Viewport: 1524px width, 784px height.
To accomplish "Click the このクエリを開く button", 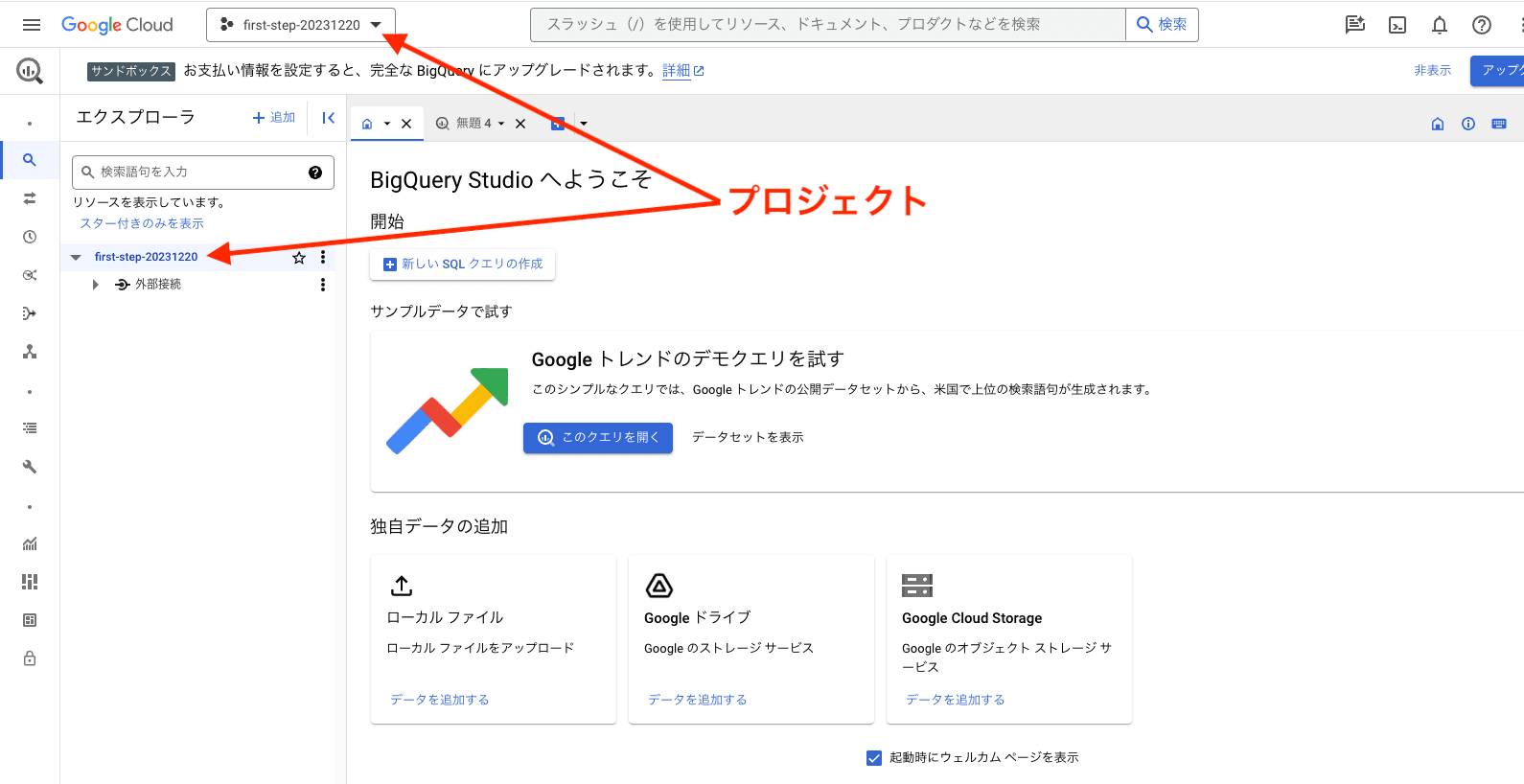I will point(598,438).
